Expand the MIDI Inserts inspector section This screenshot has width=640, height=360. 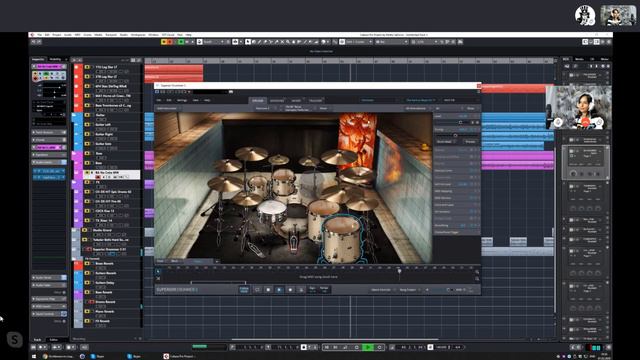(49, 307)
